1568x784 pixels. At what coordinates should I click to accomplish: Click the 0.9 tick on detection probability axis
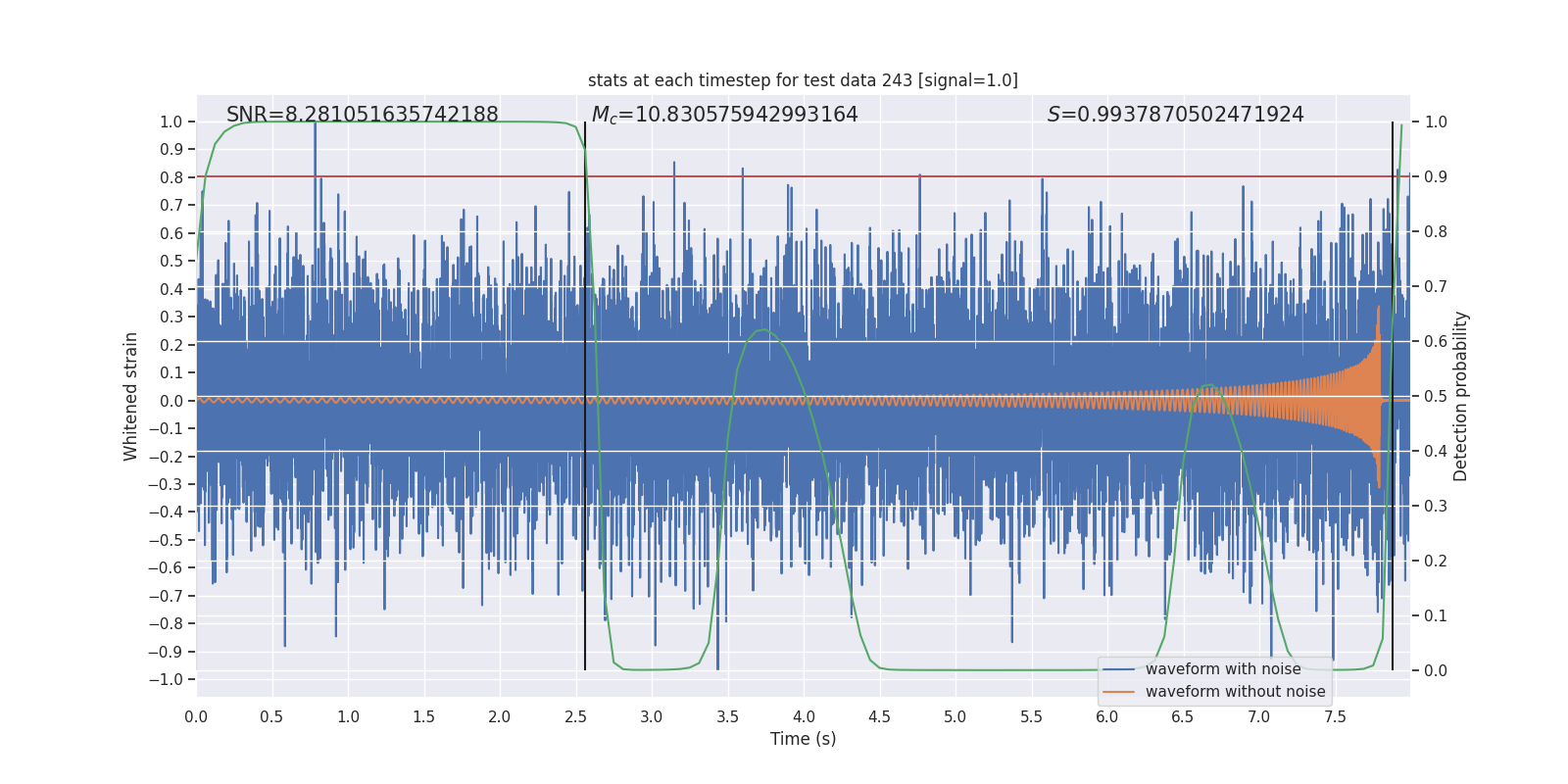[1436, 176]
